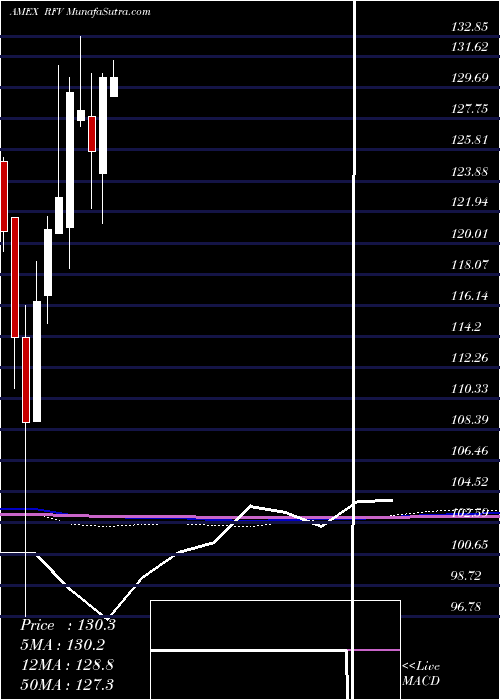500x700 pixels.
Task: Click the 102.59 price axis label
Action: point(469,513)
